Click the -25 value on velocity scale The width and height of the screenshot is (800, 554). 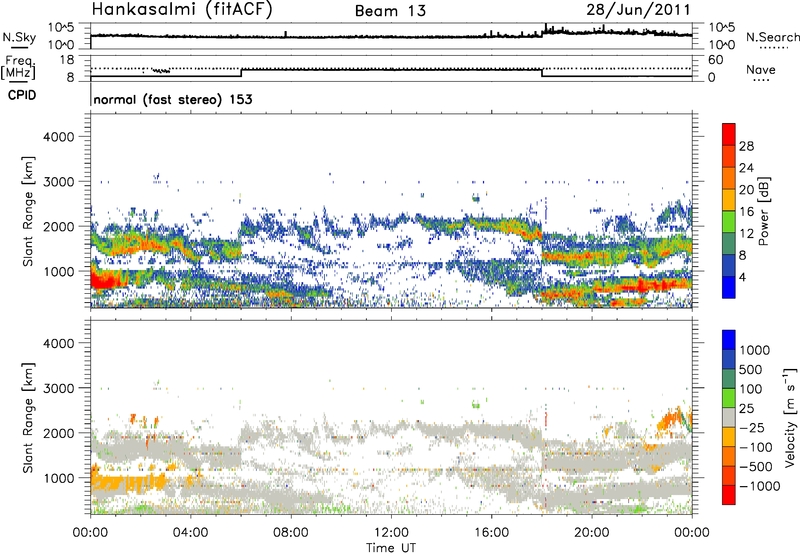(752, 427)
